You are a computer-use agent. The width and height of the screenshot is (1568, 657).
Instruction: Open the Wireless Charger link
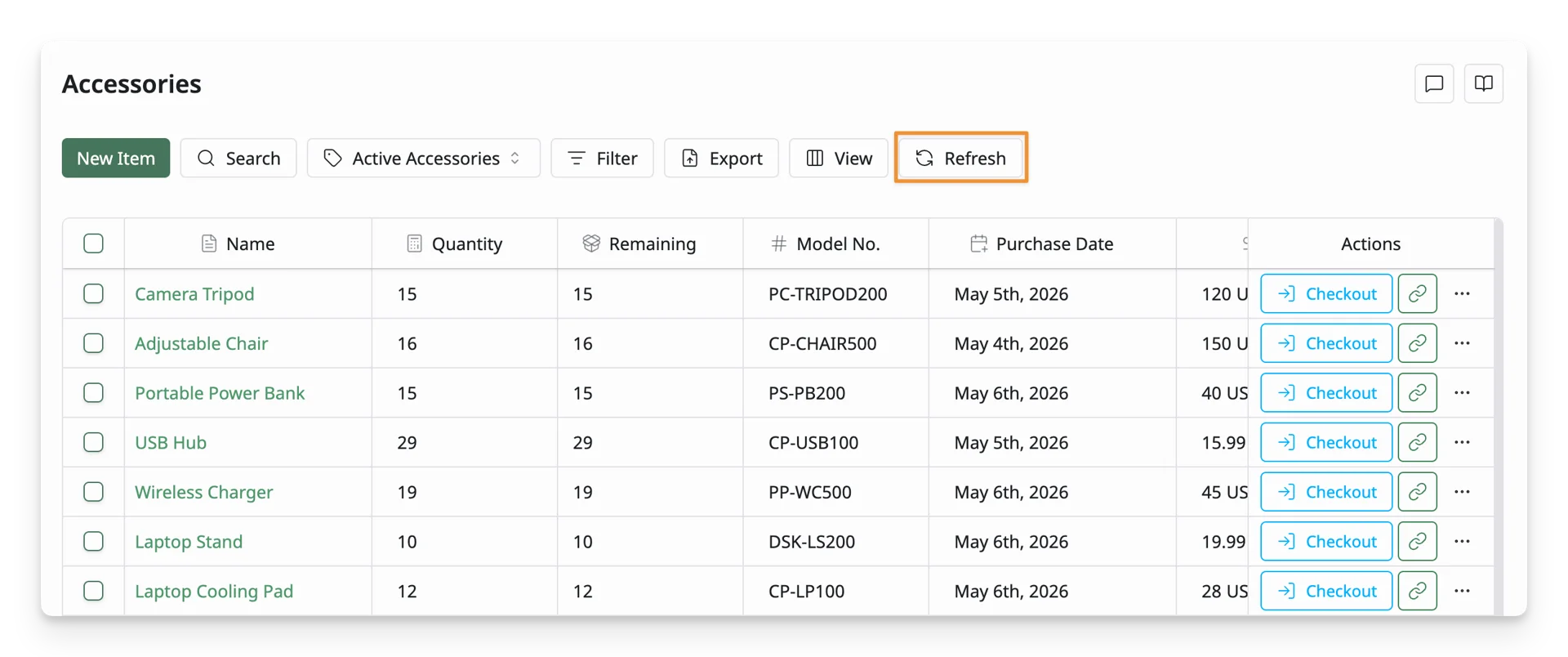[x=204, y=492]
